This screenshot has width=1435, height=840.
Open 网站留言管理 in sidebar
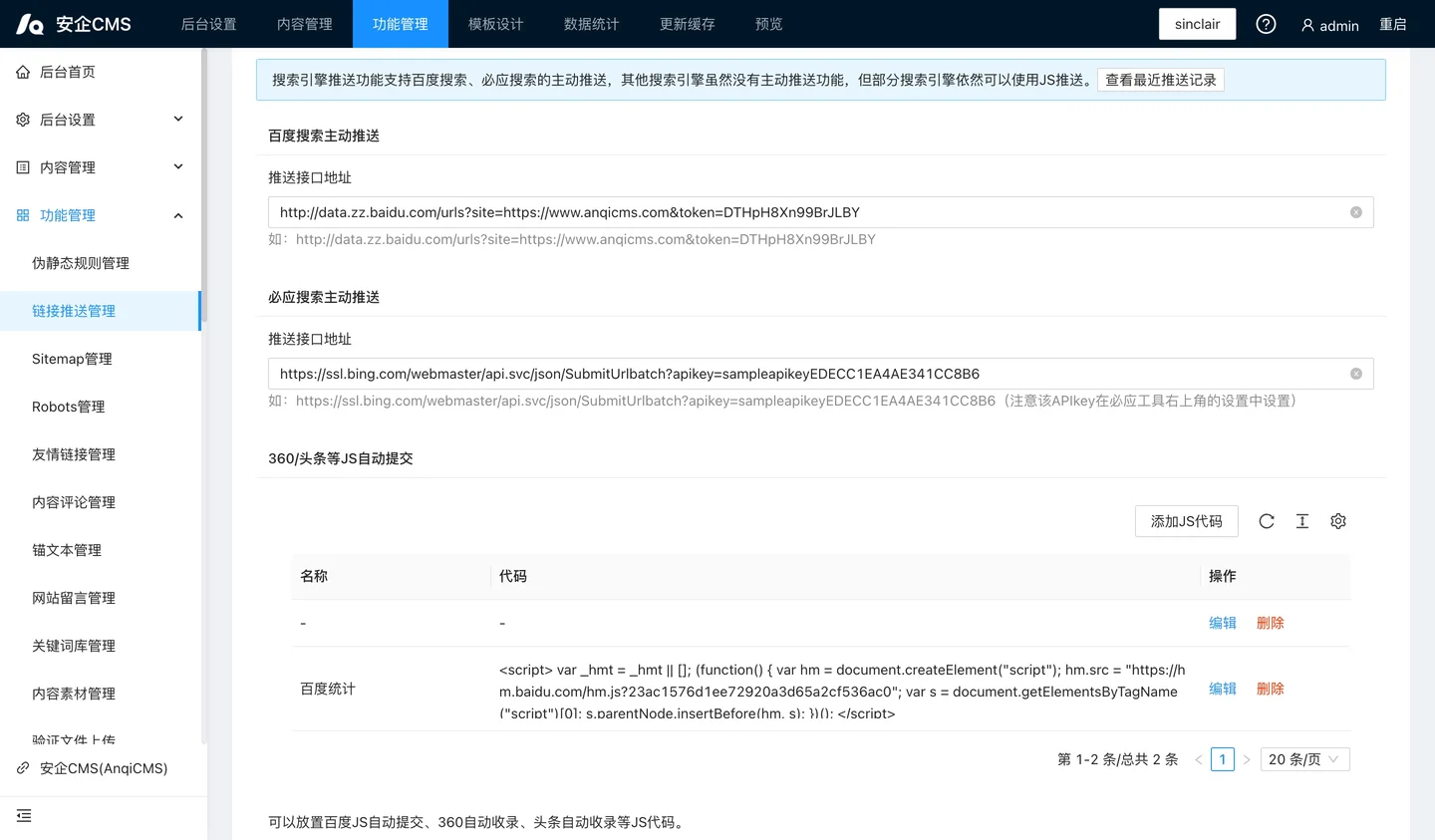(x=100, y=598)
